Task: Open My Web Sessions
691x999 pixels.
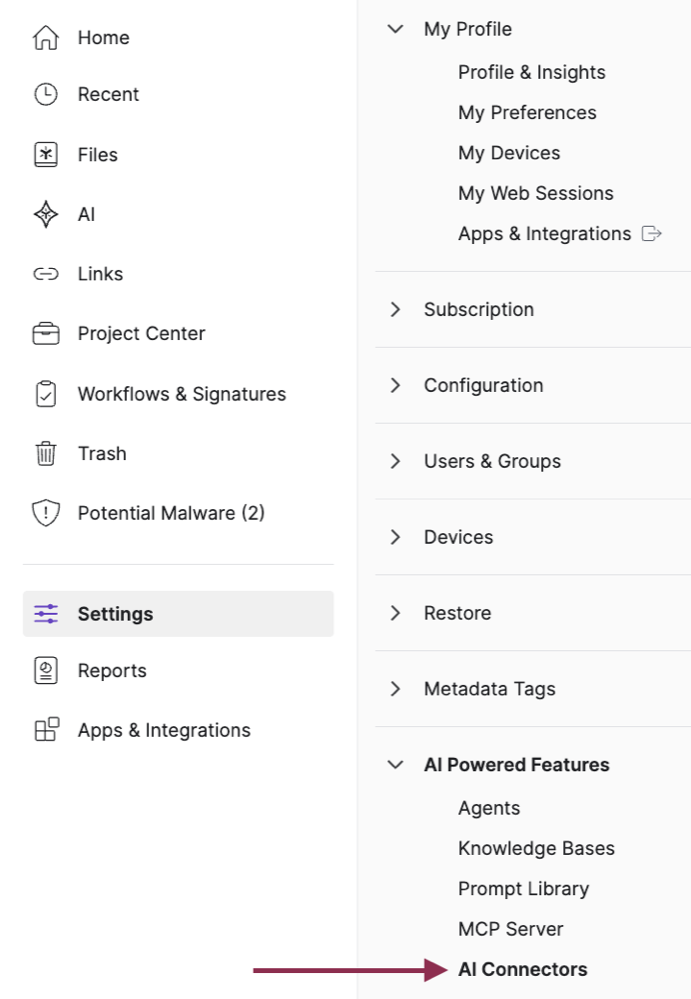Action: click(536, 194)
